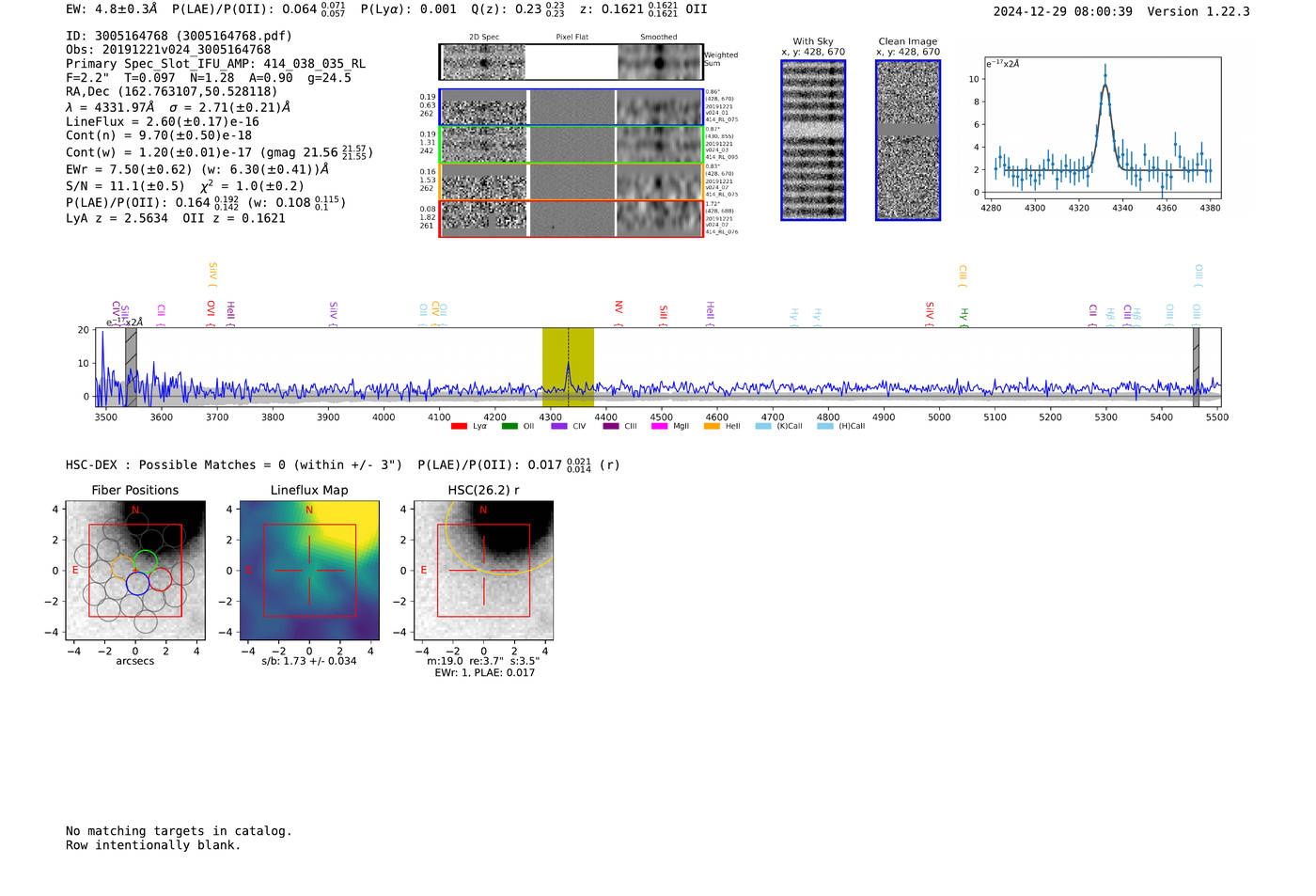1316x896 pixels.
Task: Click the orange HeII legend swatch
Action: point(713,426)
